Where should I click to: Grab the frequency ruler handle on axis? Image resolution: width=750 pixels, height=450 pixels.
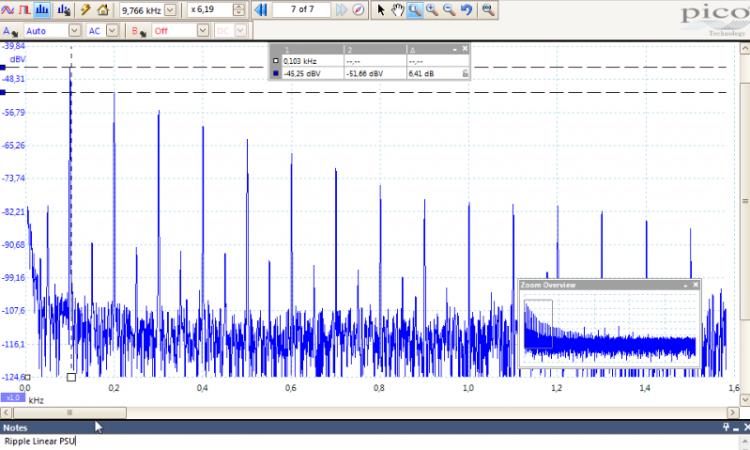71,377
